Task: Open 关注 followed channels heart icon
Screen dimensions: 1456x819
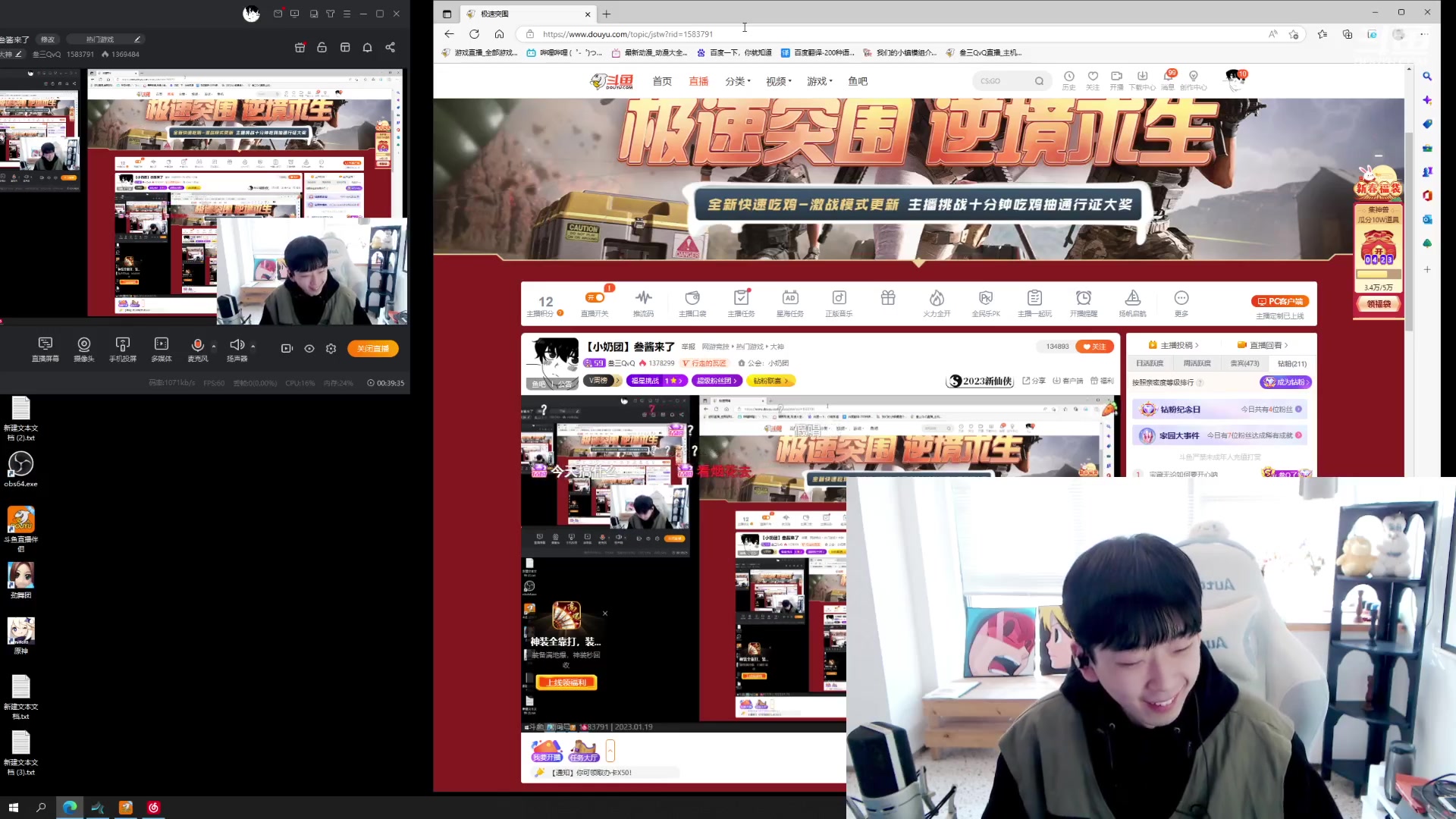Action: point(1093,80)
